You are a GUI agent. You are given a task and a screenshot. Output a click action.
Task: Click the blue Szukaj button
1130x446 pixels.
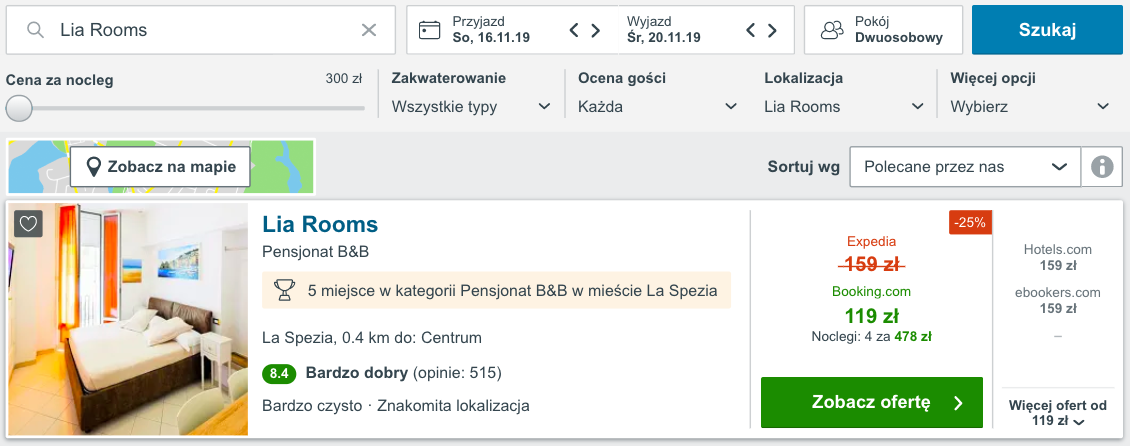(x=1047, y=30)
